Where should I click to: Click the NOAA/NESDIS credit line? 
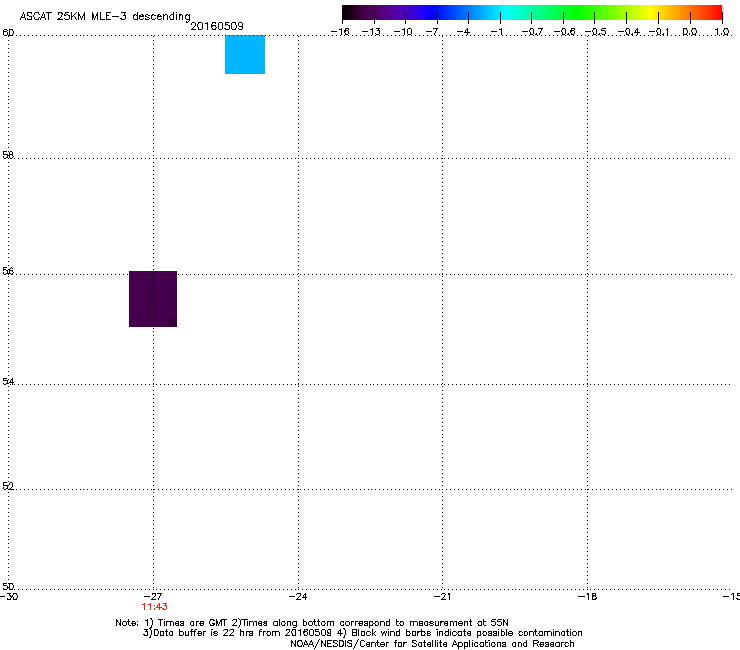(x=432, y=644)
